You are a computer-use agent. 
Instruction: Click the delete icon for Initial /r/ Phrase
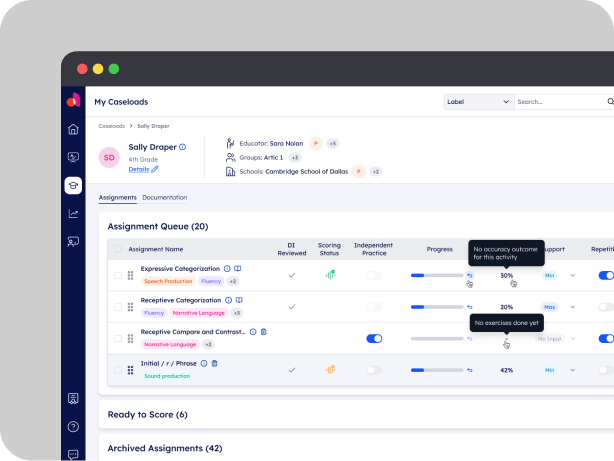click(x=214, y=363)
